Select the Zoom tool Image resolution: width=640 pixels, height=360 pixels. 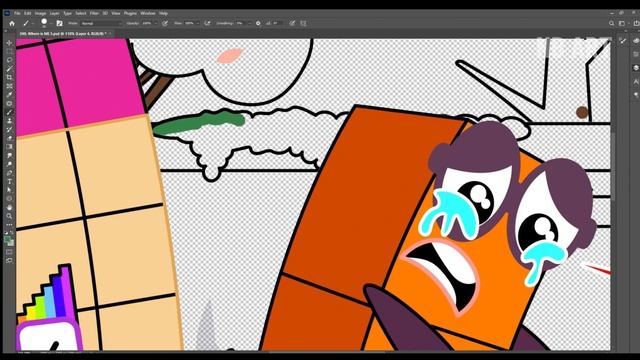pos(9,216)
